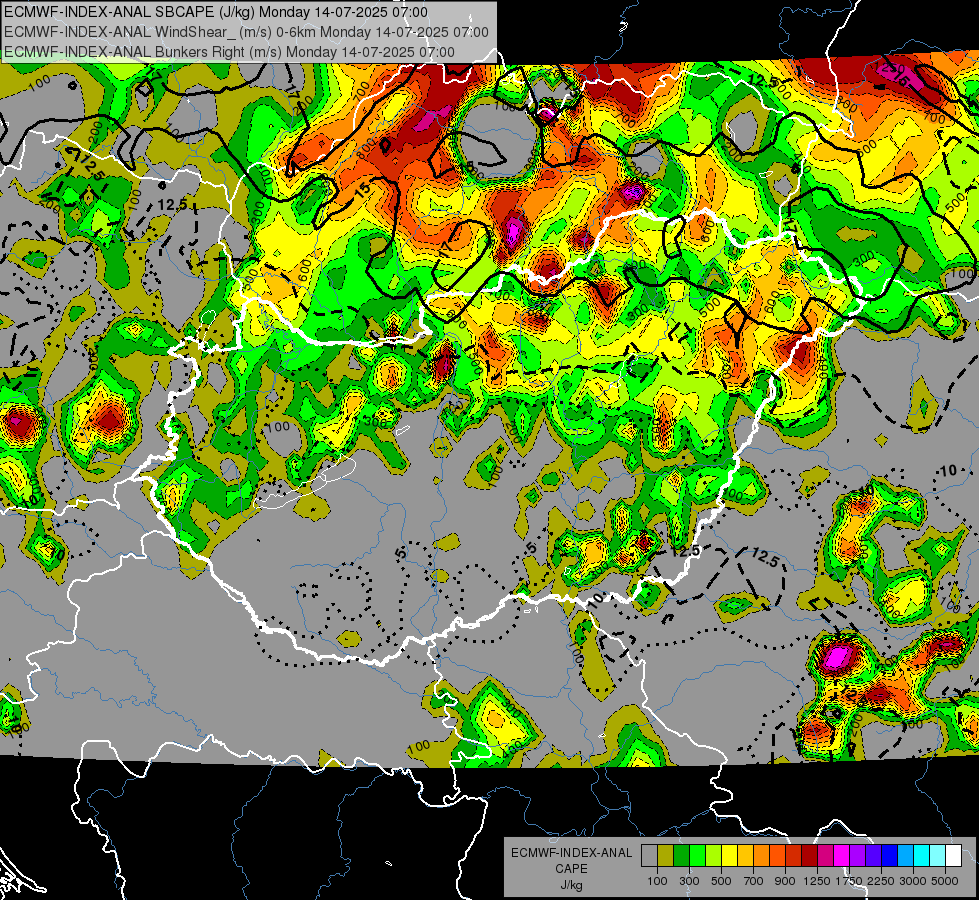Click the 5000 value on the legend scale
Image resolution: width=979 pixels, height=900 pixels.
click(x=945, y=881)
